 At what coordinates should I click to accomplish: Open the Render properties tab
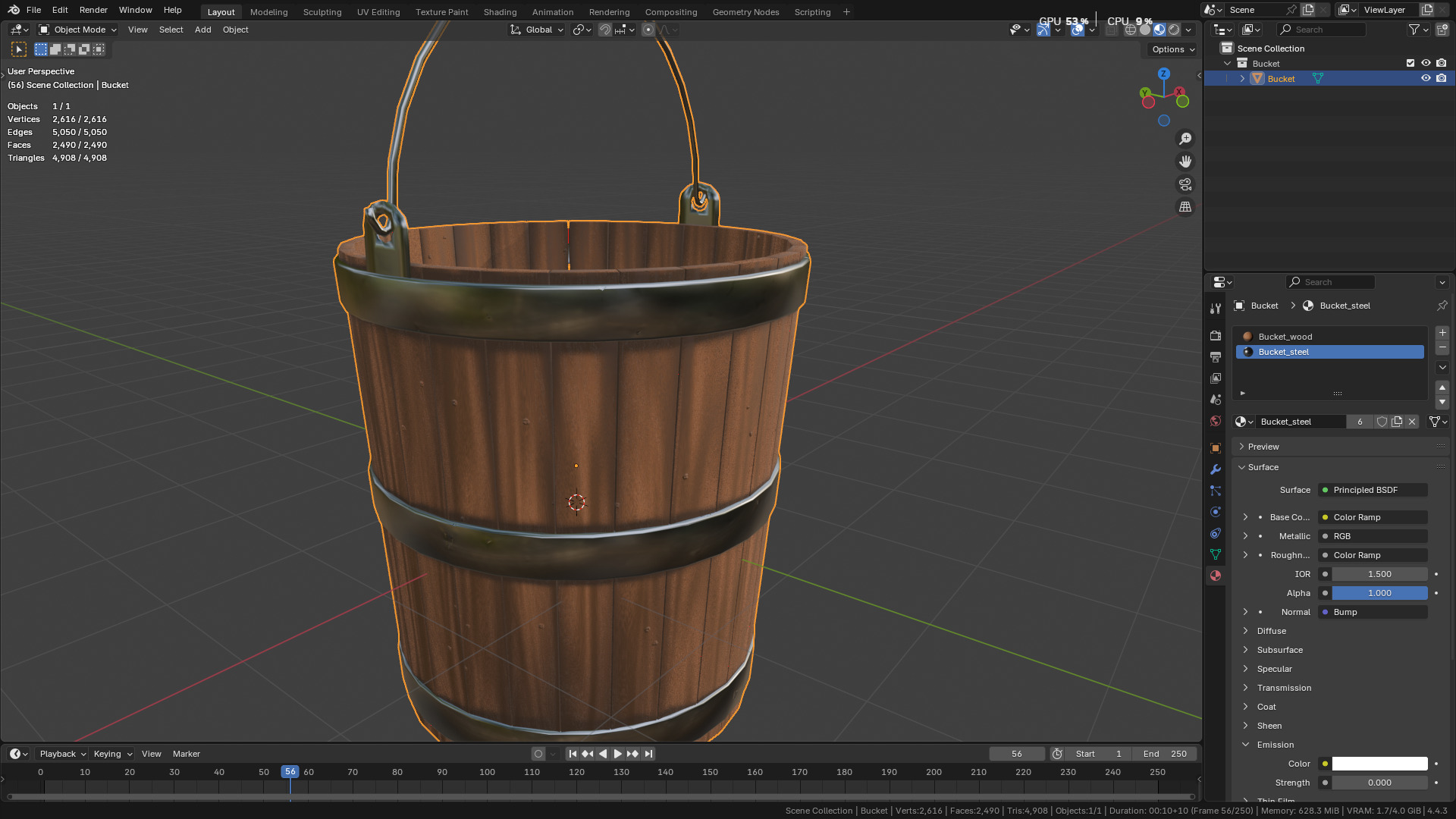(1216, 335)
